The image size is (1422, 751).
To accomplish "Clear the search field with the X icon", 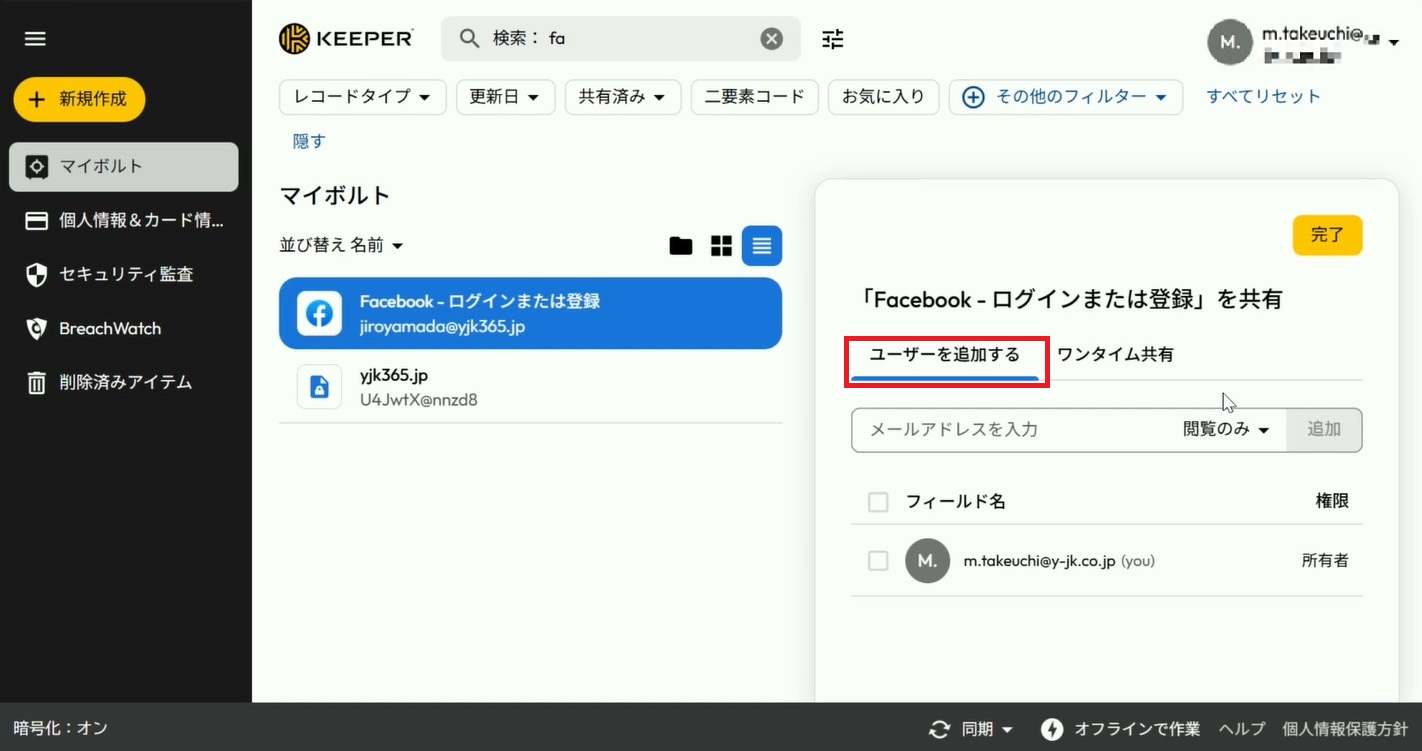I will [771, 38].
